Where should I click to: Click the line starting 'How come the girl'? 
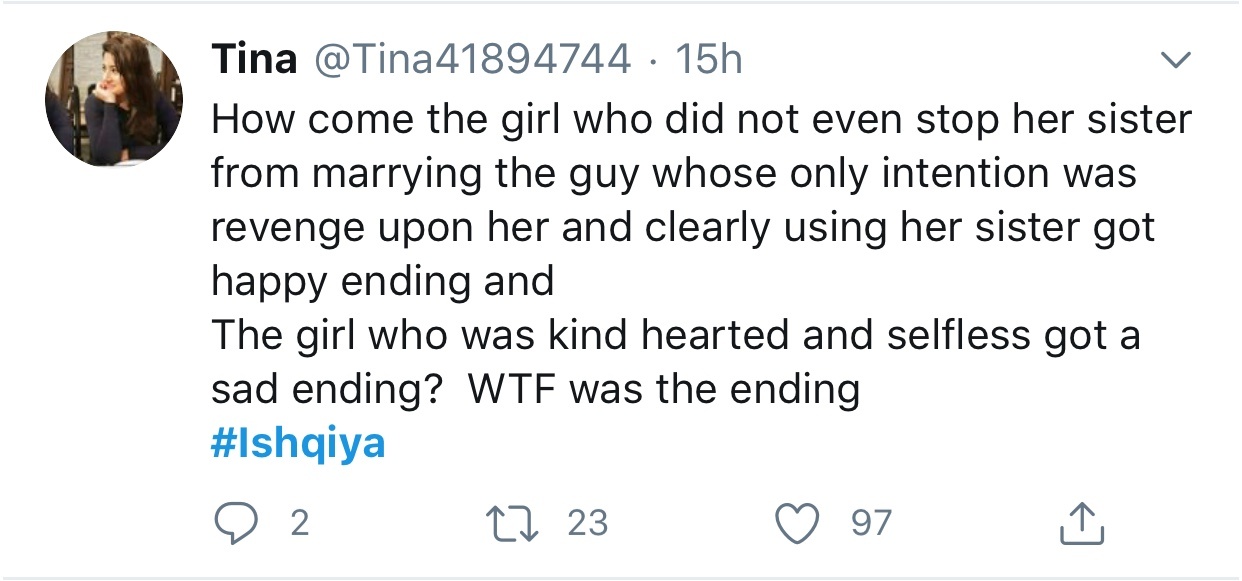click(x=701, y=120)
